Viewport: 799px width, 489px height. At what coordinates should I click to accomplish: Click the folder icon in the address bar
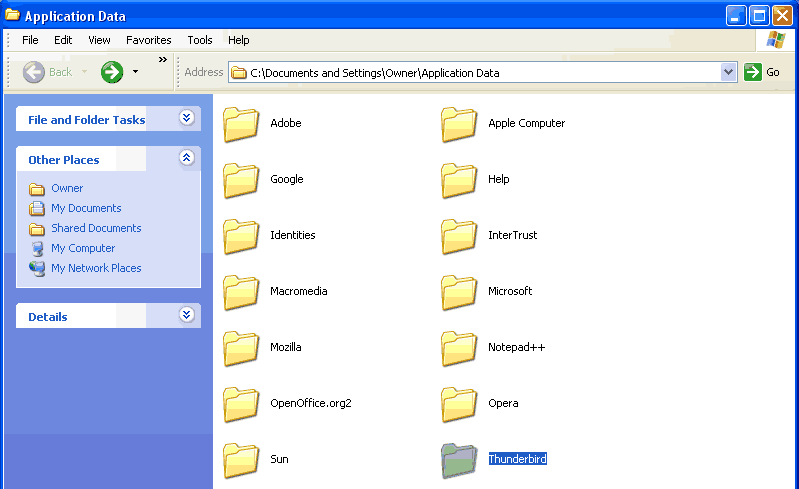(238, 73)
